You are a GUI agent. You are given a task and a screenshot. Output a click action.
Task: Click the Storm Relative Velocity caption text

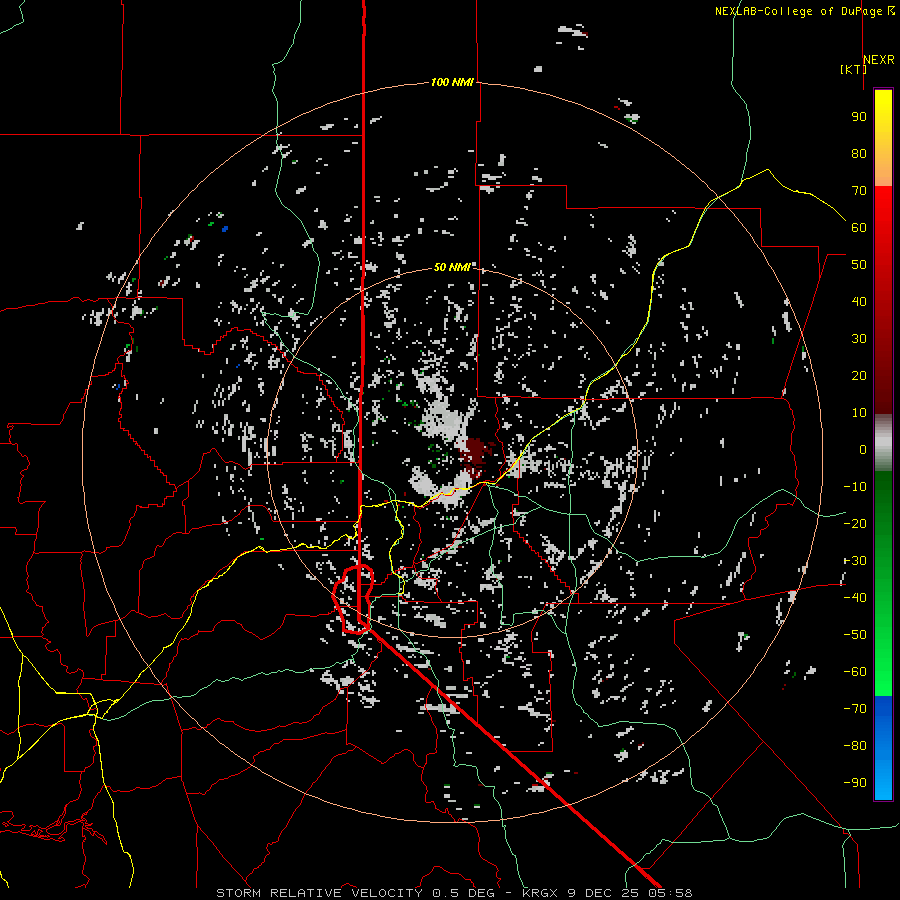point(454,893)
